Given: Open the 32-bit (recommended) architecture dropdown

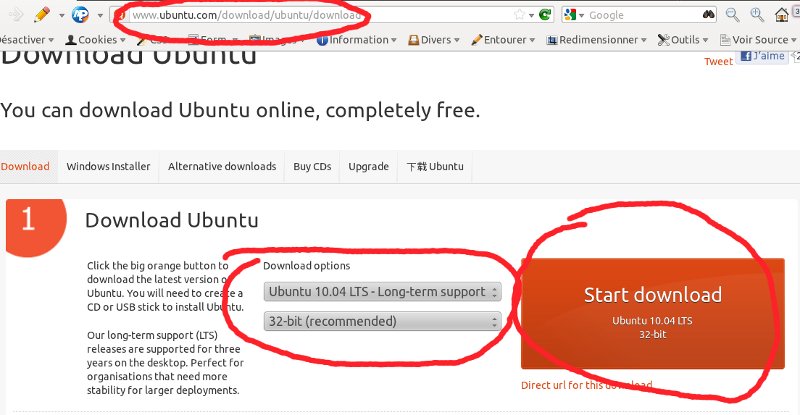Looking at the screenshot, I should [383, 322].
